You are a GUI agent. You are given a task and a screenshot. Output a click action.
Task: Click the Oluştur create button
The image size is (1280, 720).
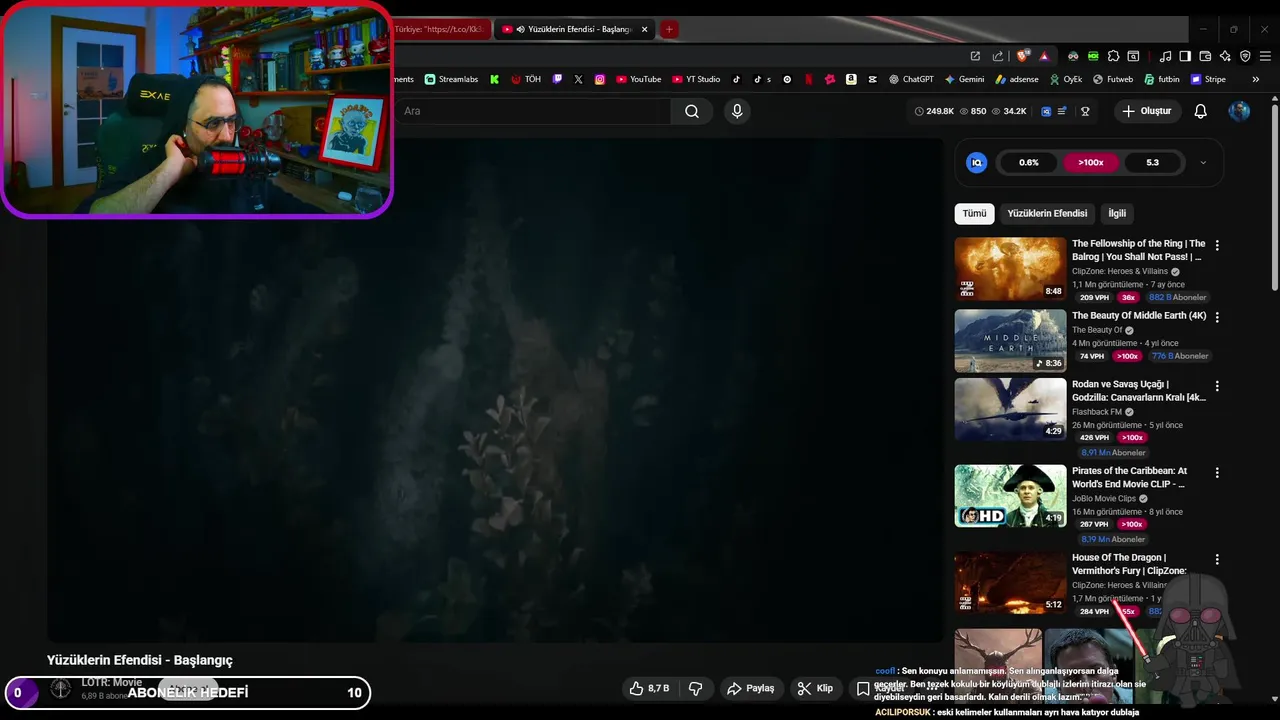click(x=1146, y=111)
